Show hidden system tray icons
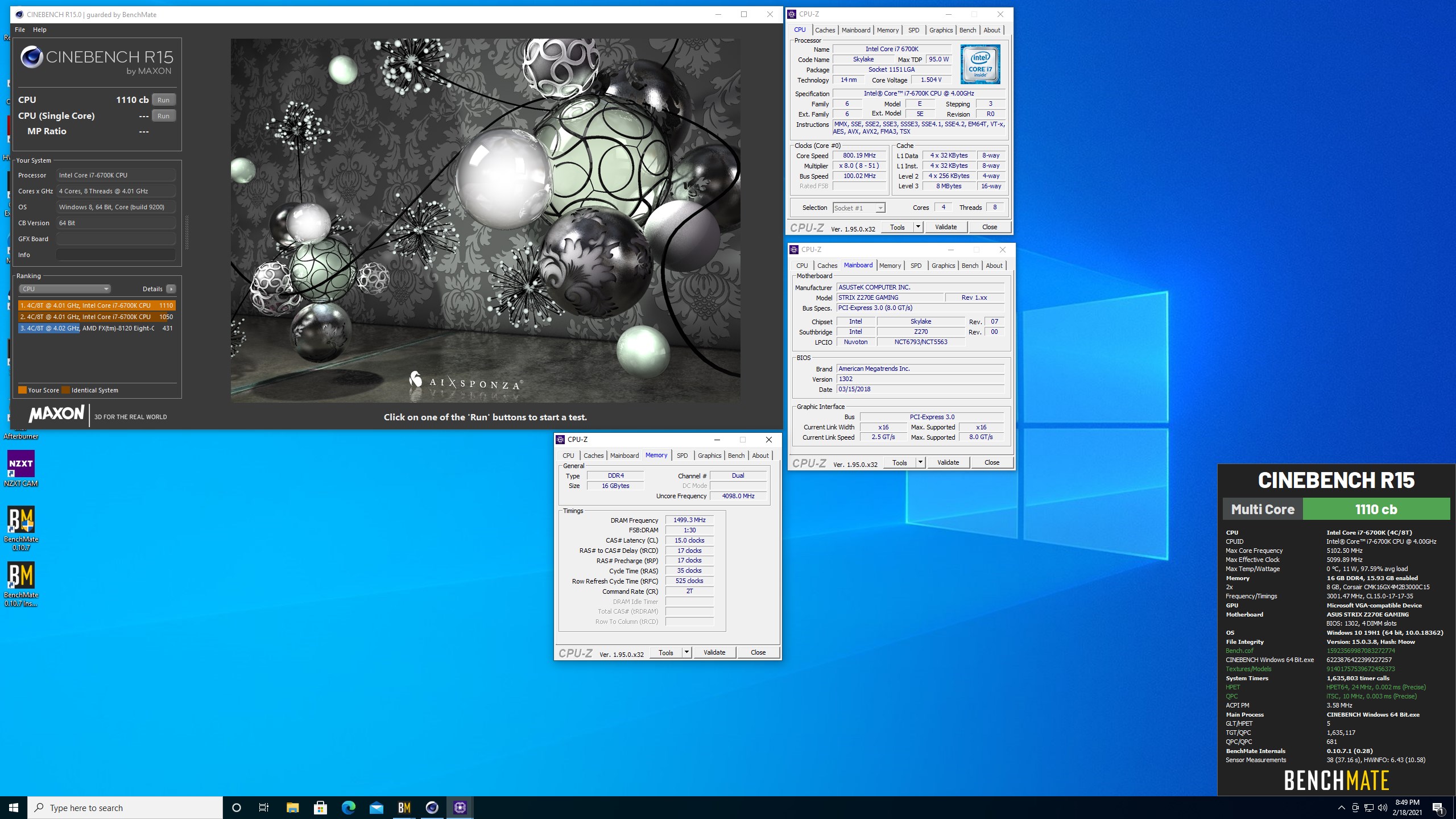The width and height of the screenshot is (1456, 819). (1341, 808)
